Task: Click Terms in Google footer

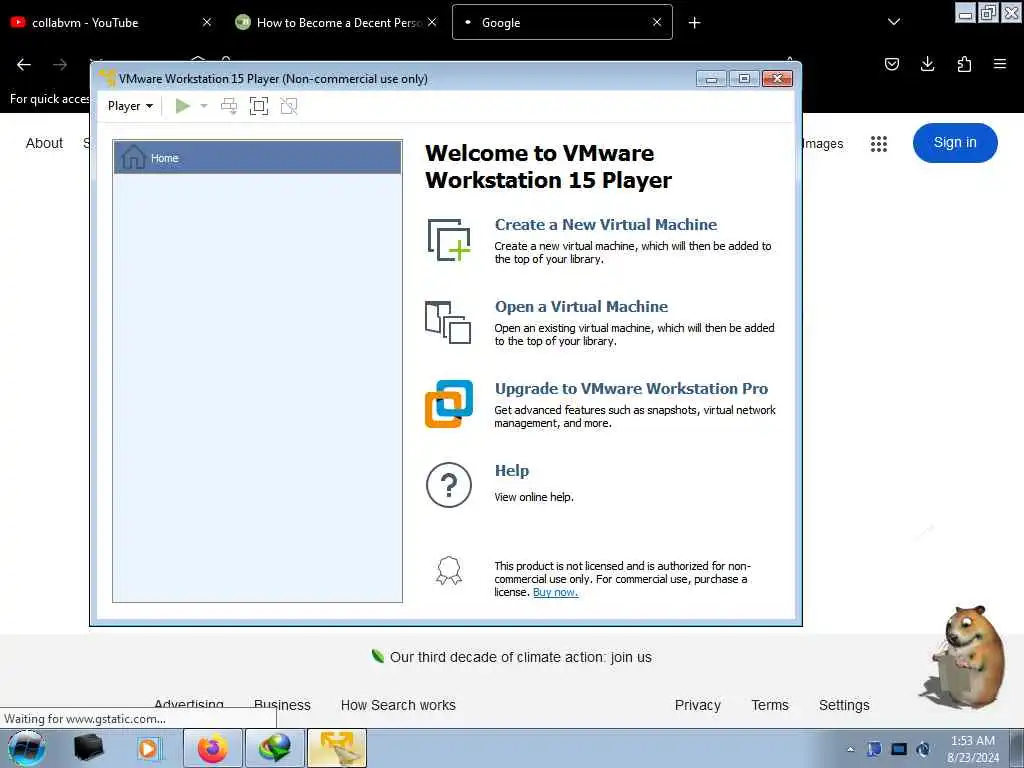Action: [770, 705]
